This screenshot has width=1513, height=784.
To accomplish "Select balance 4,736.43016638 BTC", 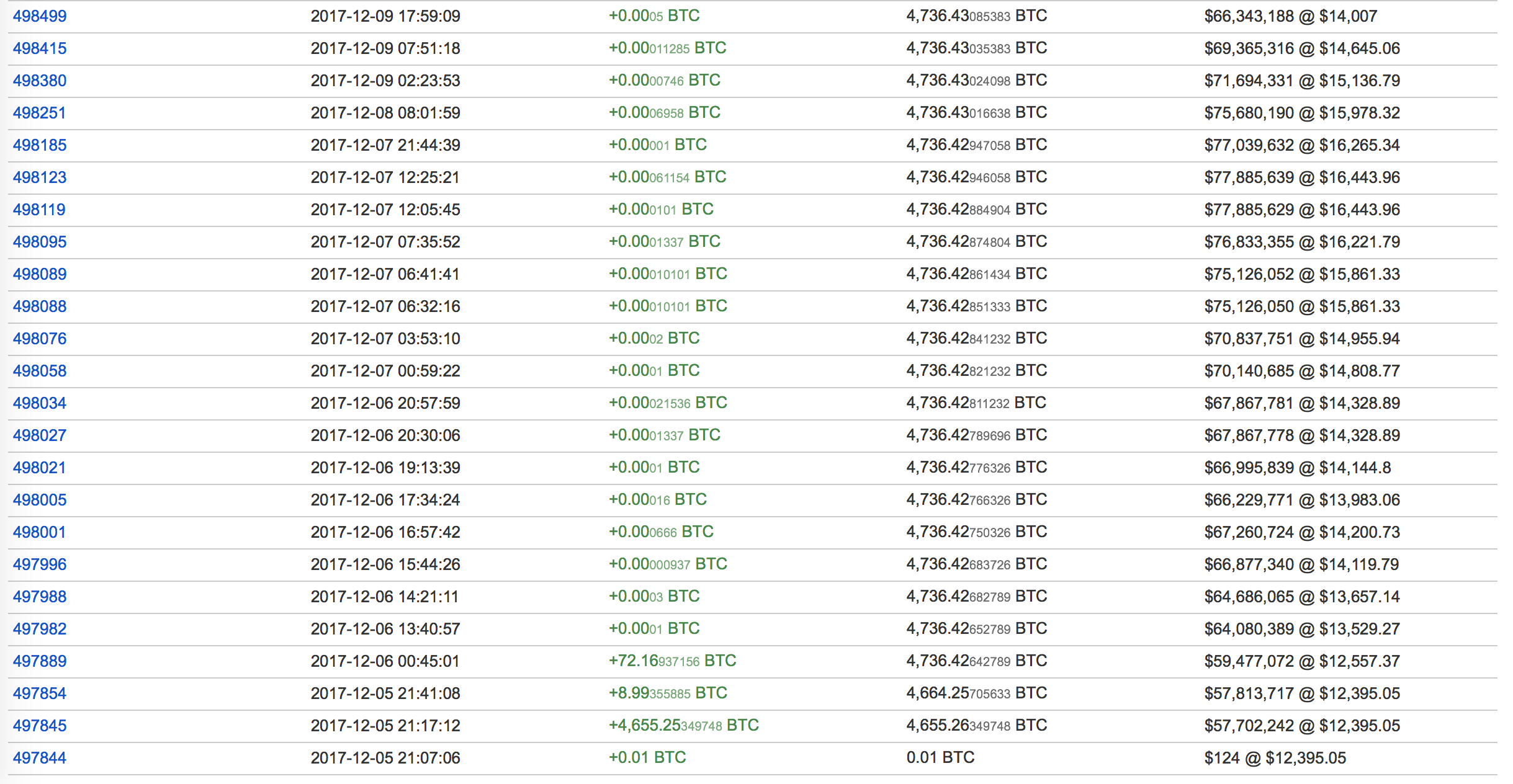I will pos(977,112).
